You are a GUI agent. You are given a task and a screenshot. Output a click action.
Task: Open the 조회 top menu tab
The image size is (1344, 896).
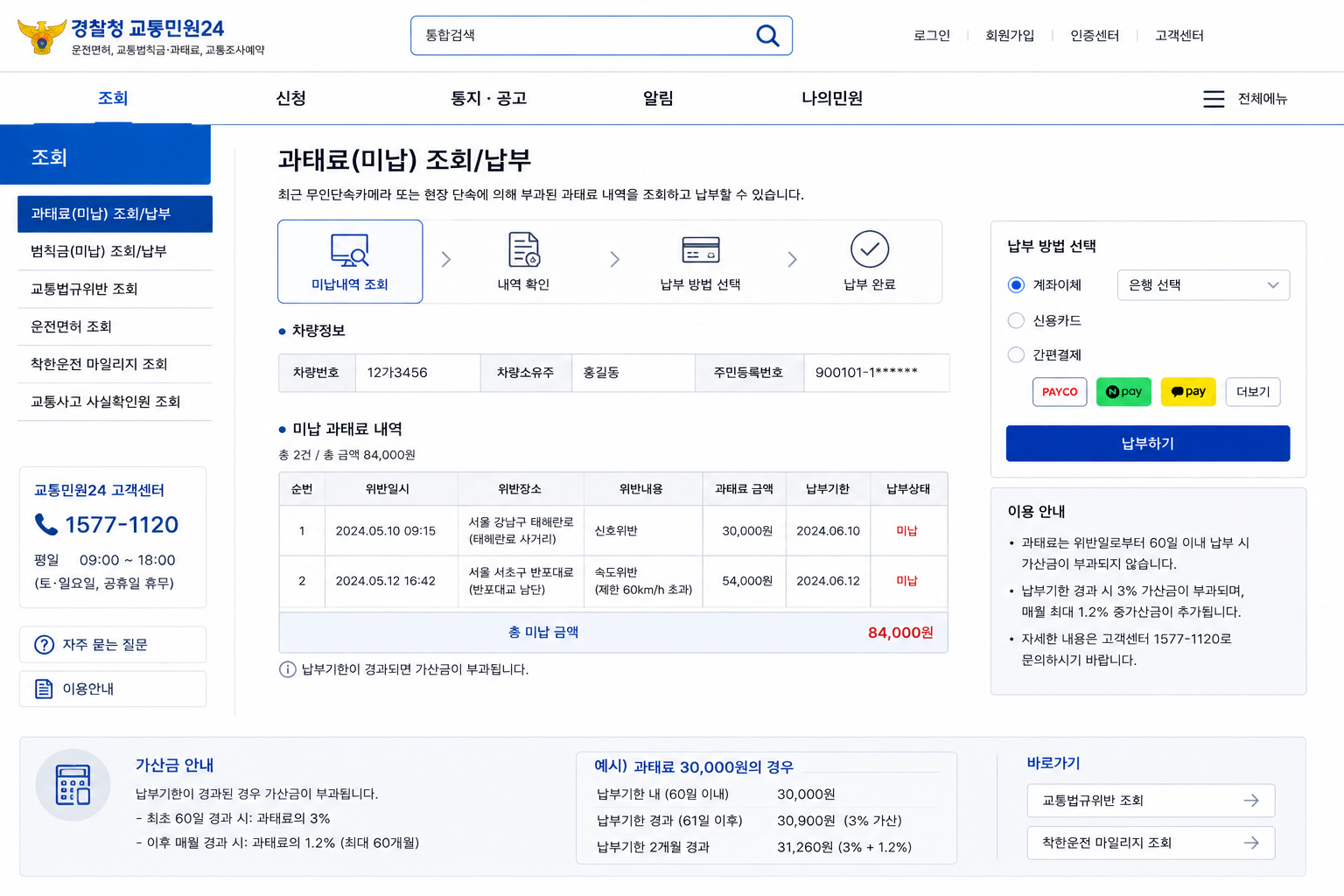(x=113, y=98)
